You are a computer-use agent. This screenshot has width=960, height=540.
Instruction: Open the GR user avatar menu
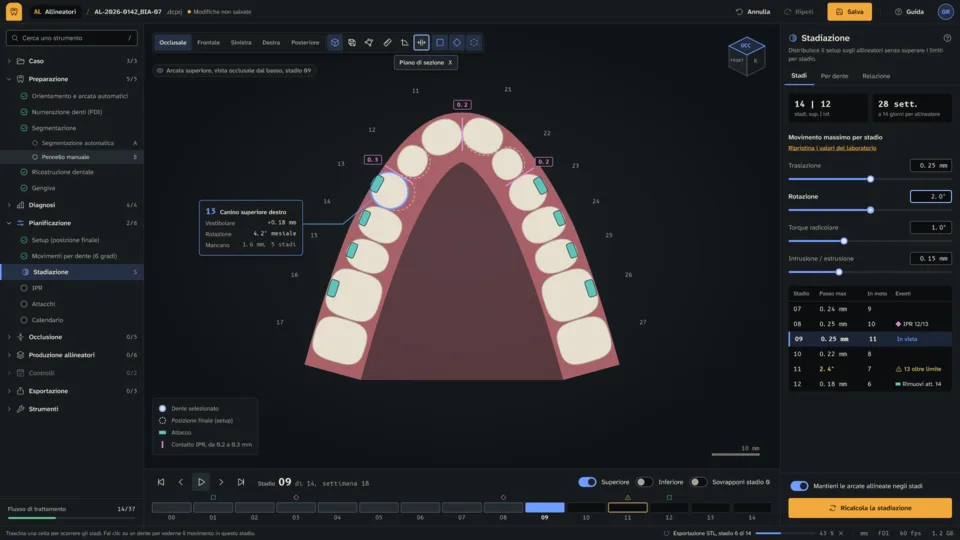pos(945,12)
